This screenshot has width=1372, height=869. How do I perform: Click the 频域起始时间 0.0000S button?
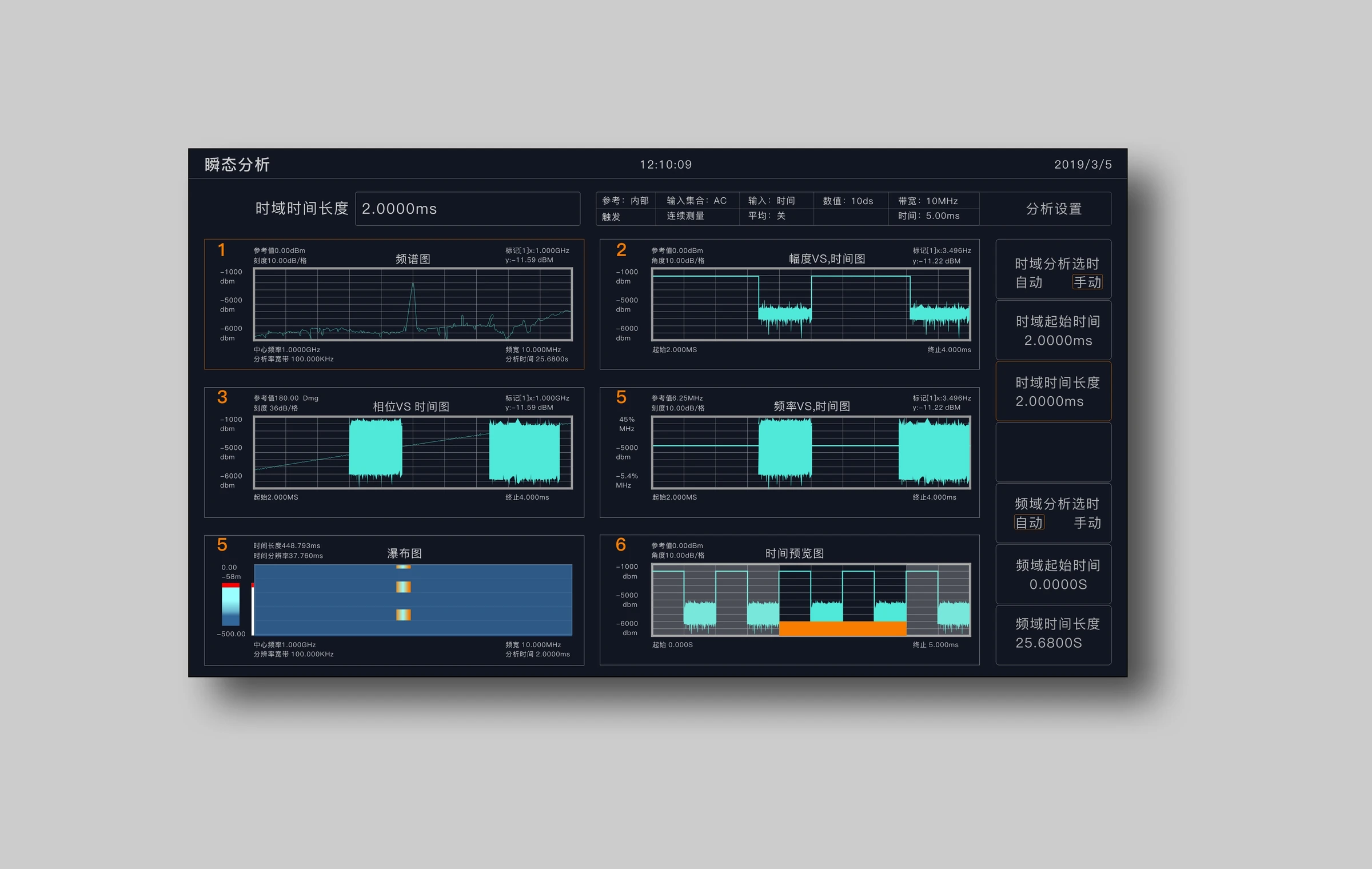tap(1054, 574)
